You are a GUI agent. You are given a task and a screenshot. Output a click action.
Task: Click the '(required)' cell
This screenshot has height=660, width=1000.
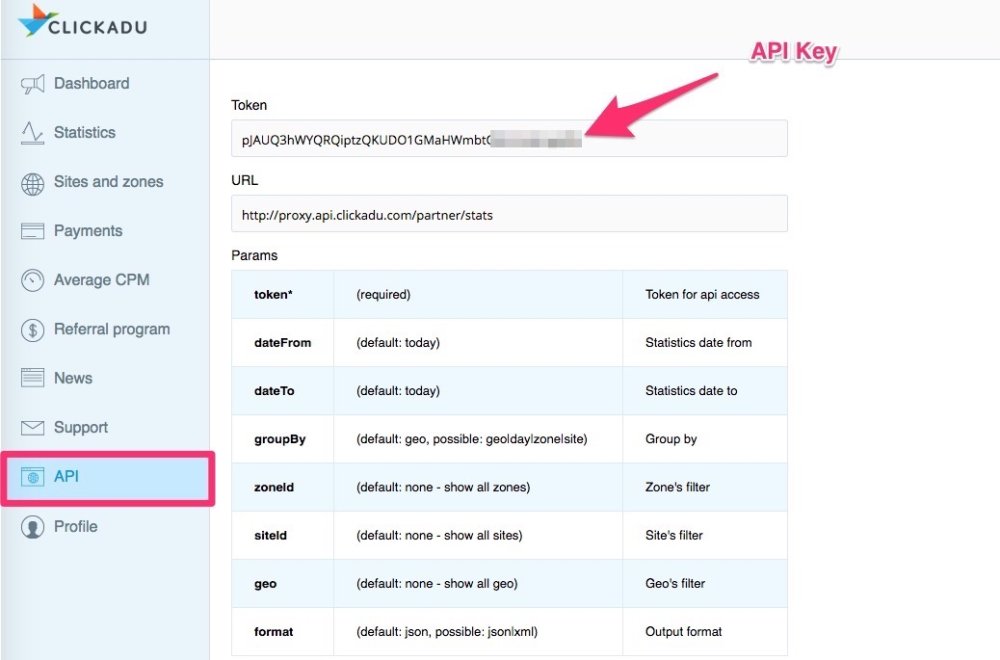[478, 295]
